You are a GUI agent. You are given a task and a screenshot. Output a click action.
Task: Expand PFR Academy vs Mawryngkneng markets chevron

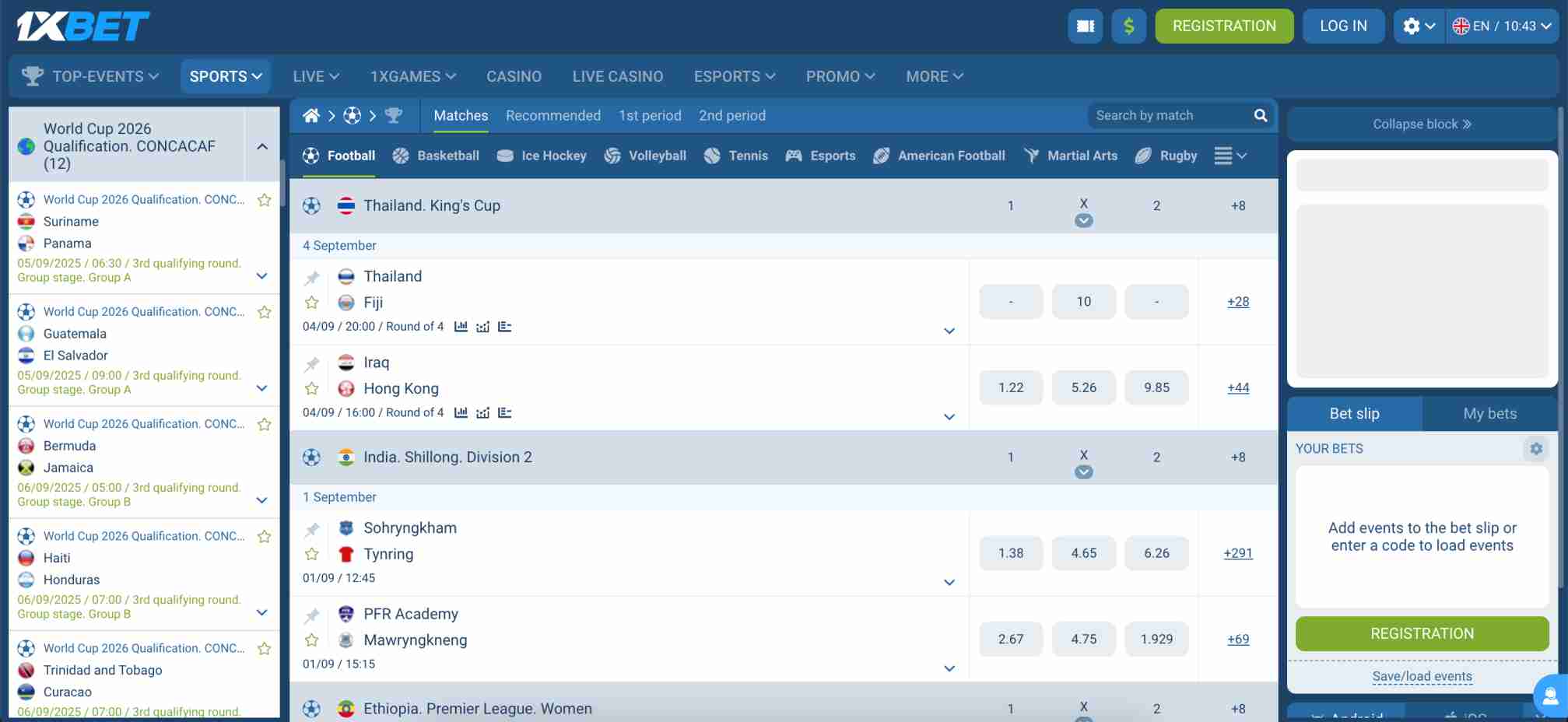pos(949,668)
